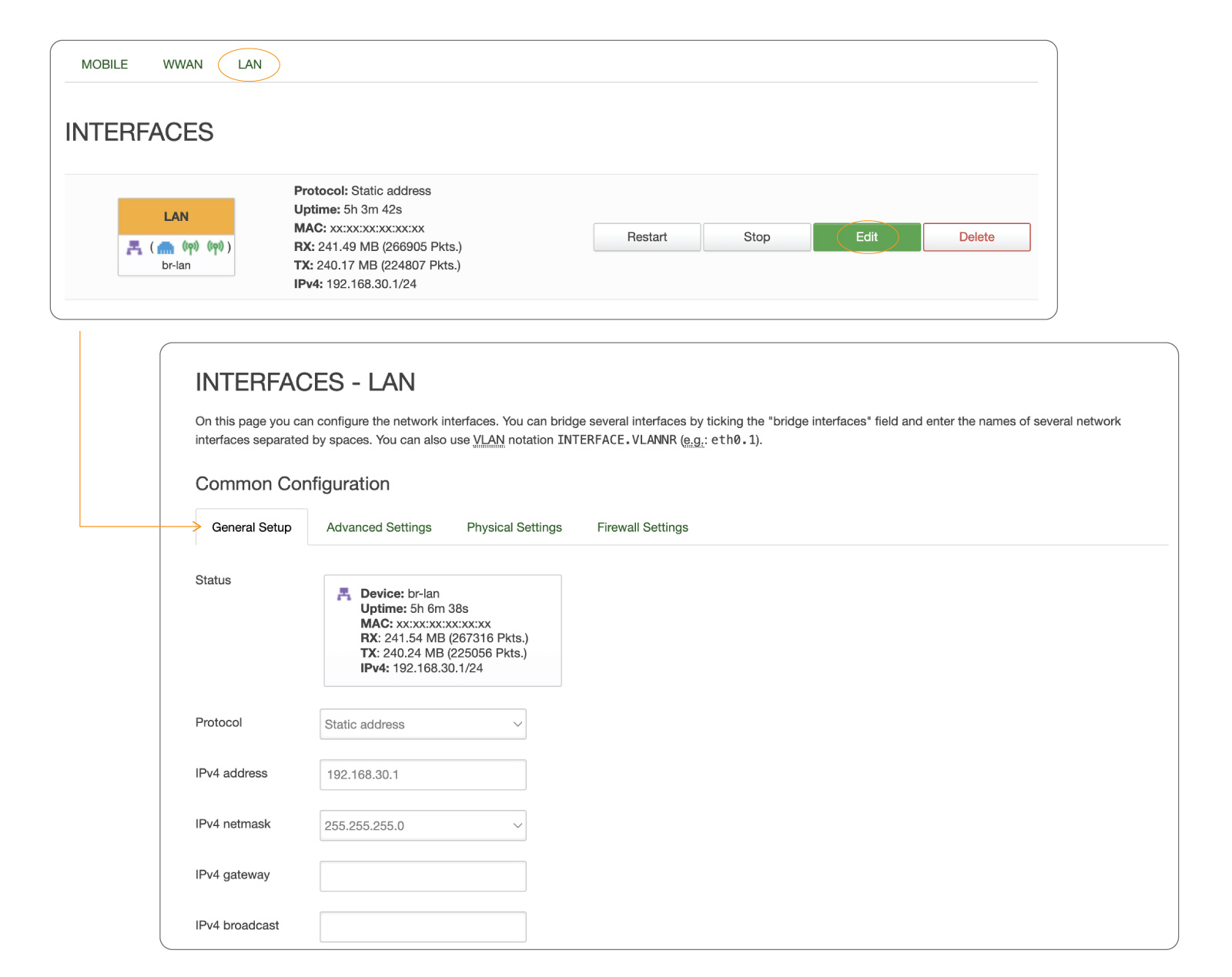The width and height of the screenshot is (1232, 977).
Task: Switch to the MOBILE tab
Action: pyautogui.click(x=105, y=65)
